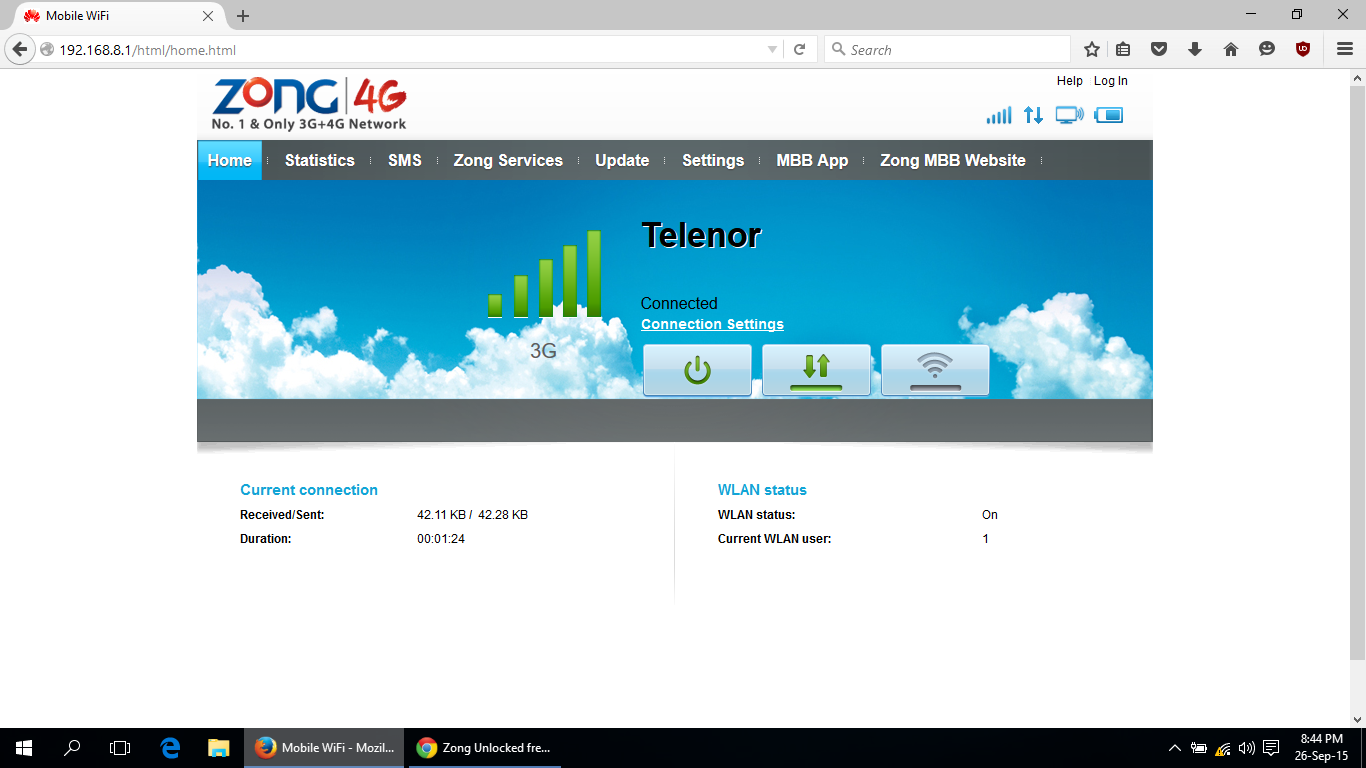
Task: Click the Log In link
Action: 1111,81
